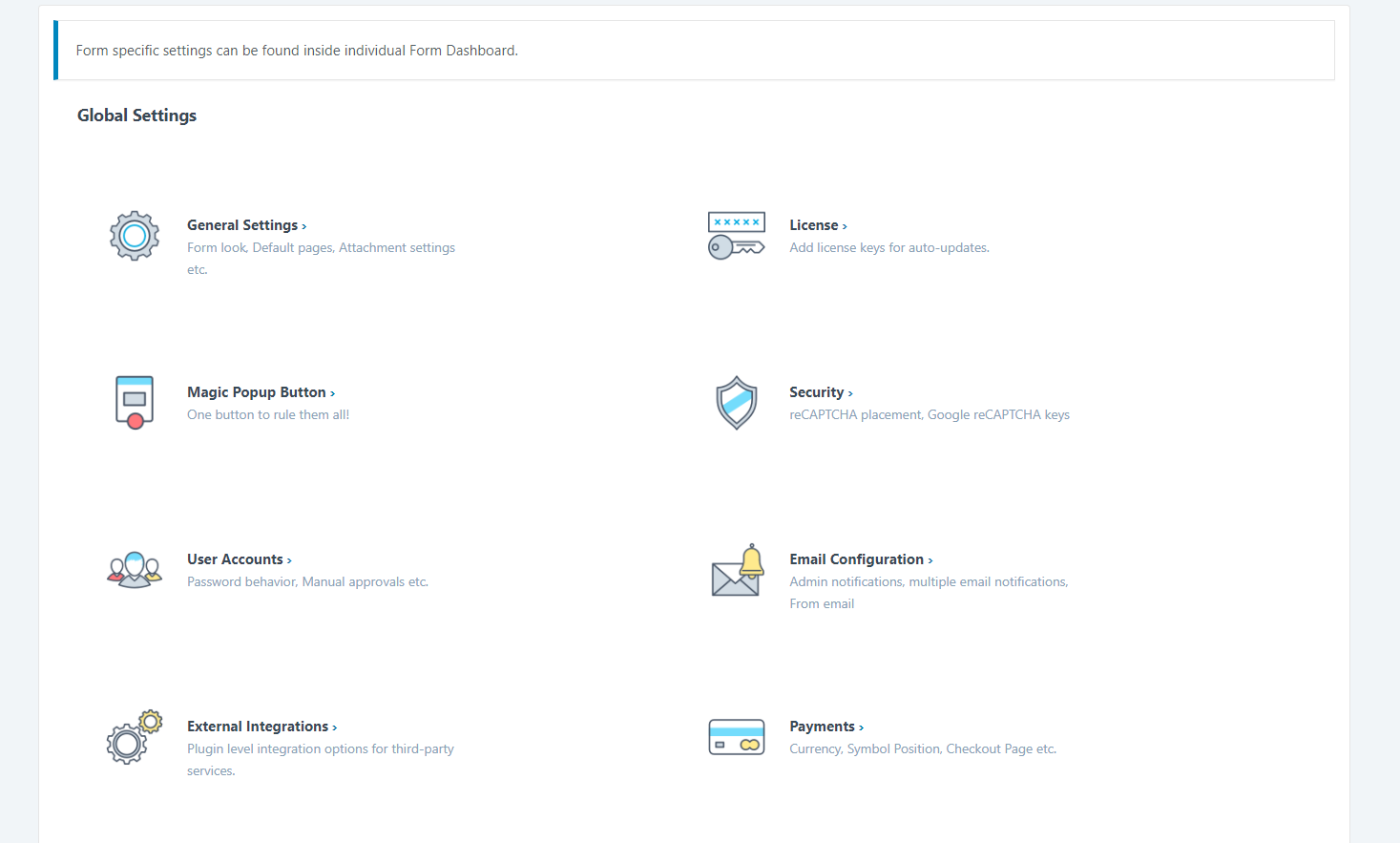Click the chevron after Email Configuration
This screenshot has width=1400, height=843.
tap(930, 560)
